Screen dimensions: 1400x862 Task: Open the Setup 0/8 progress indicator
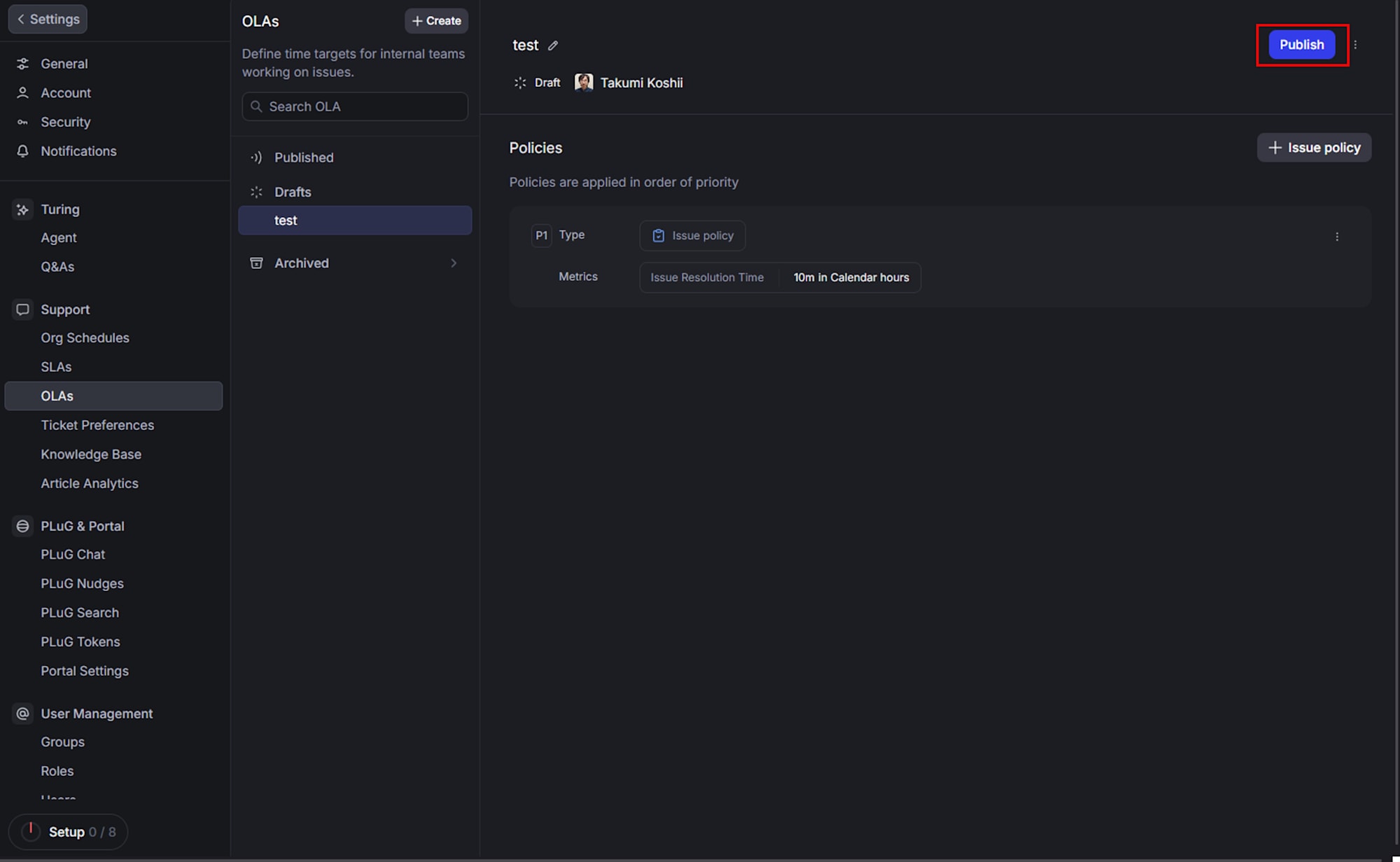69,832
